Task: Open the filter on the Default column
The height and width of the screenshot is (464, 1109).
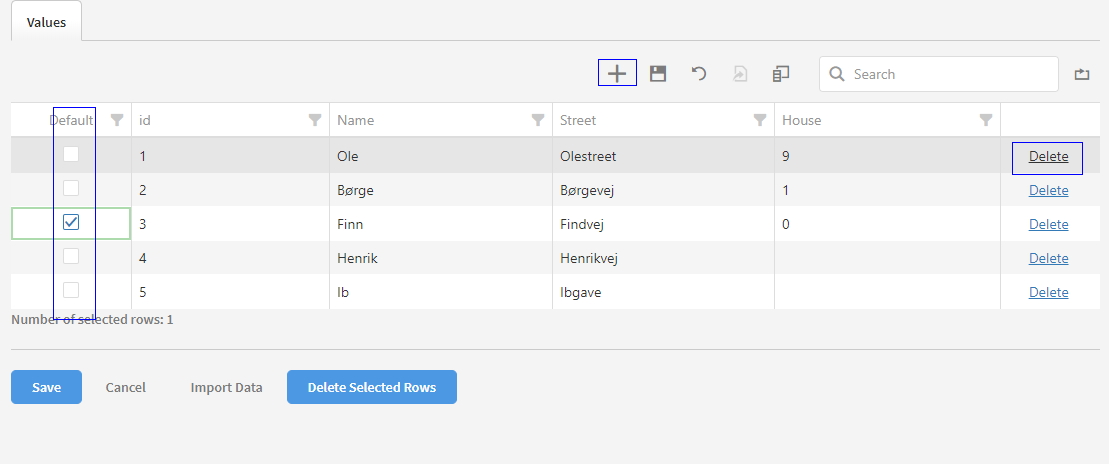Action: (117, 120)
